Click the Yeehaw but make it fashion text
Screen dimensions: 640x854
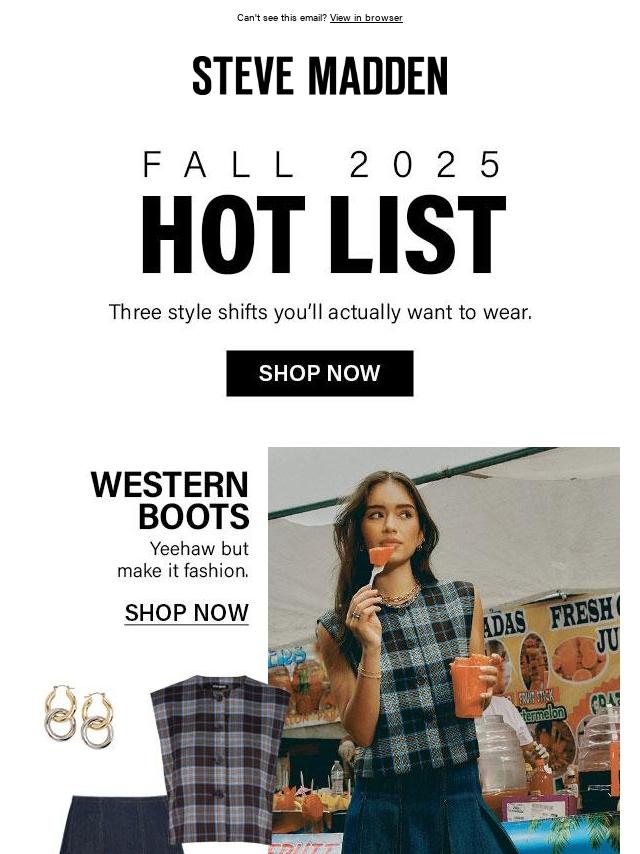pyautogui.click(x=183, y=559)
